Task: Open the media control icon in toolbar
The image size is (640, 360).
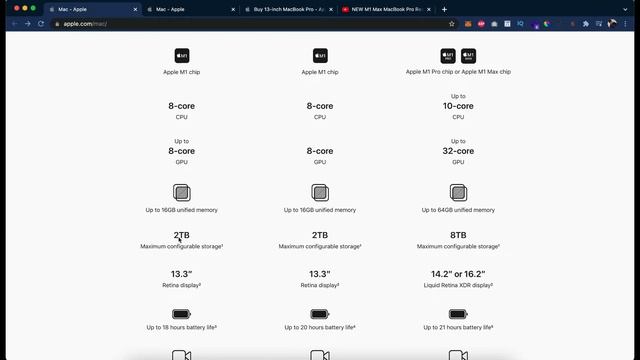Action: click(x=599, y=24)
